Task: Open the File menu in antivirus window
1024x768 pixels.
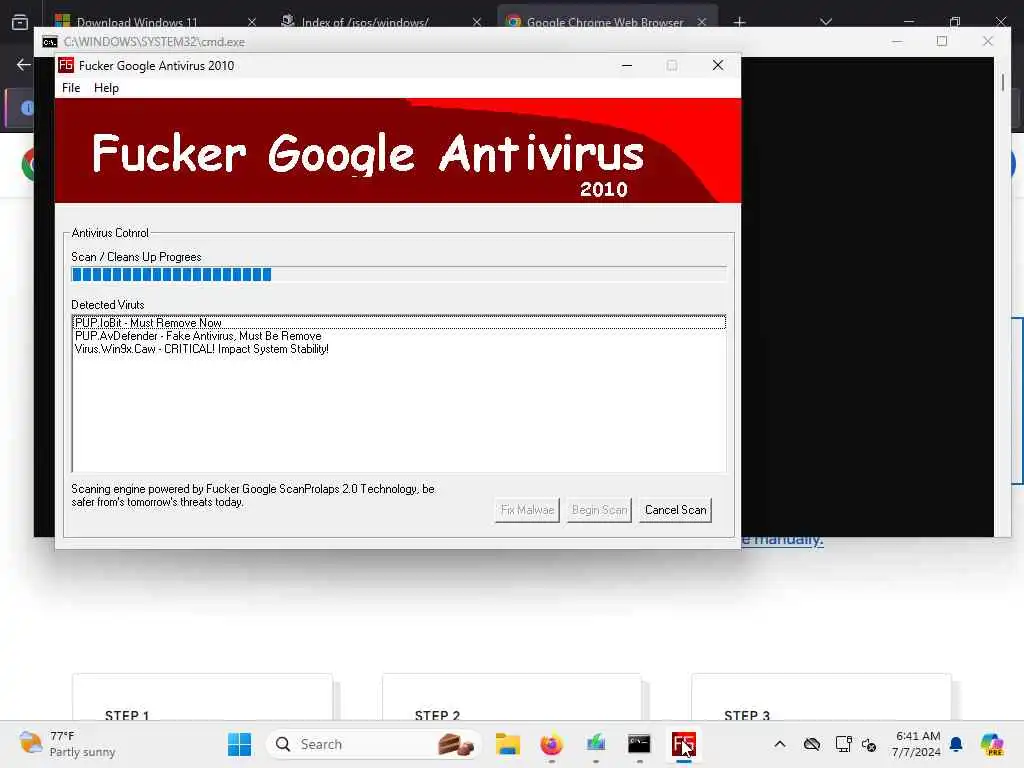Action: coord(71,88)
